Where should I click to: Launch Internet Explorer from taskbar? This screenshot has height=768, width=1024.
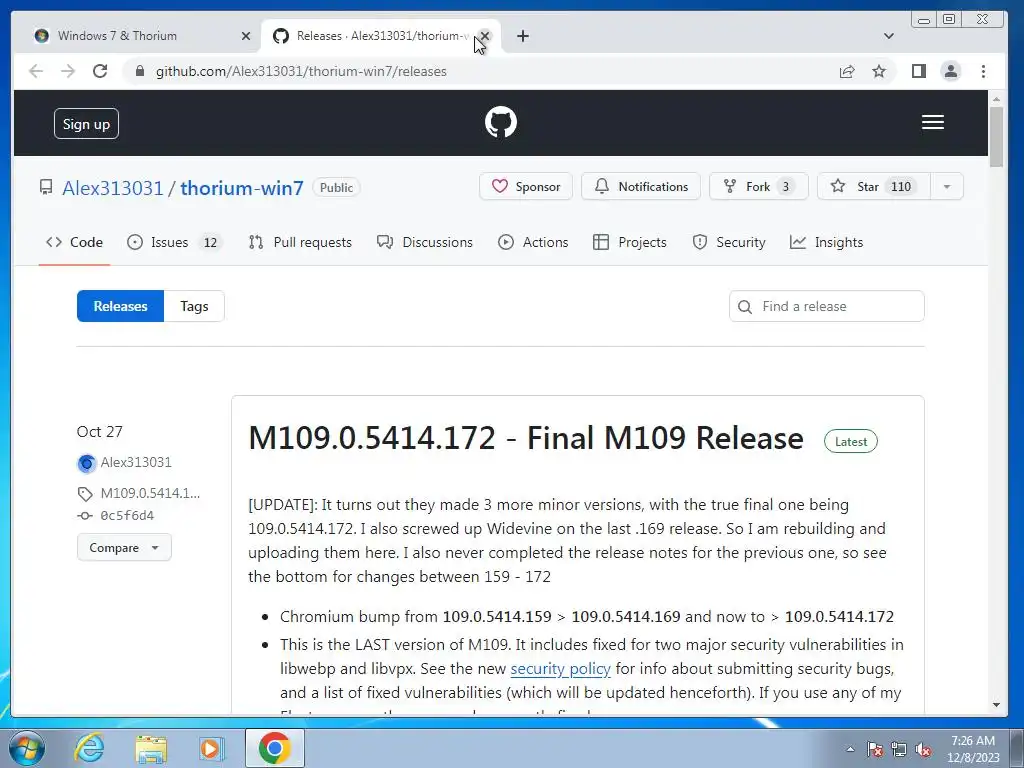coord(89,748)
